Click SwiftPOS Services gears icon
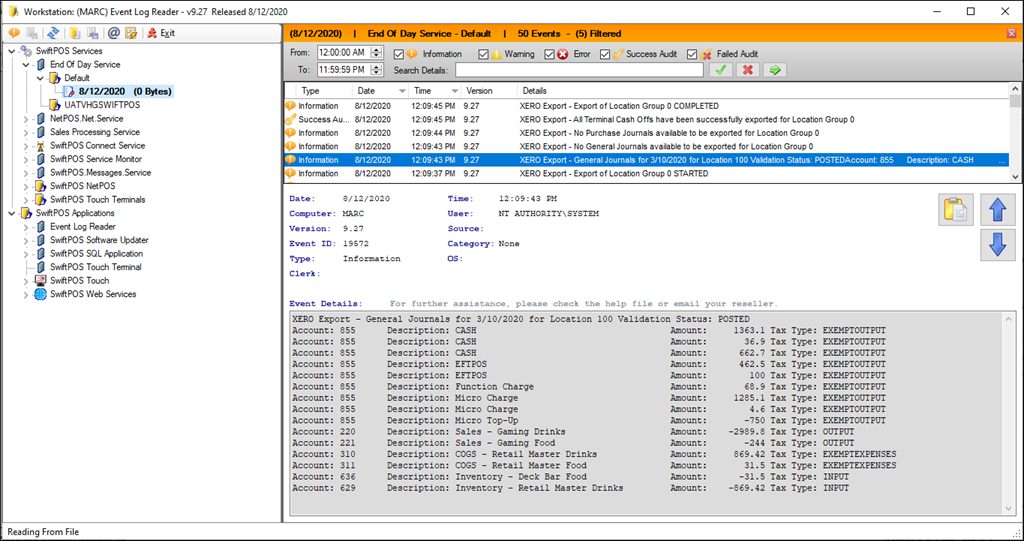Screen dimensions: 1024x541 [27, 51]
